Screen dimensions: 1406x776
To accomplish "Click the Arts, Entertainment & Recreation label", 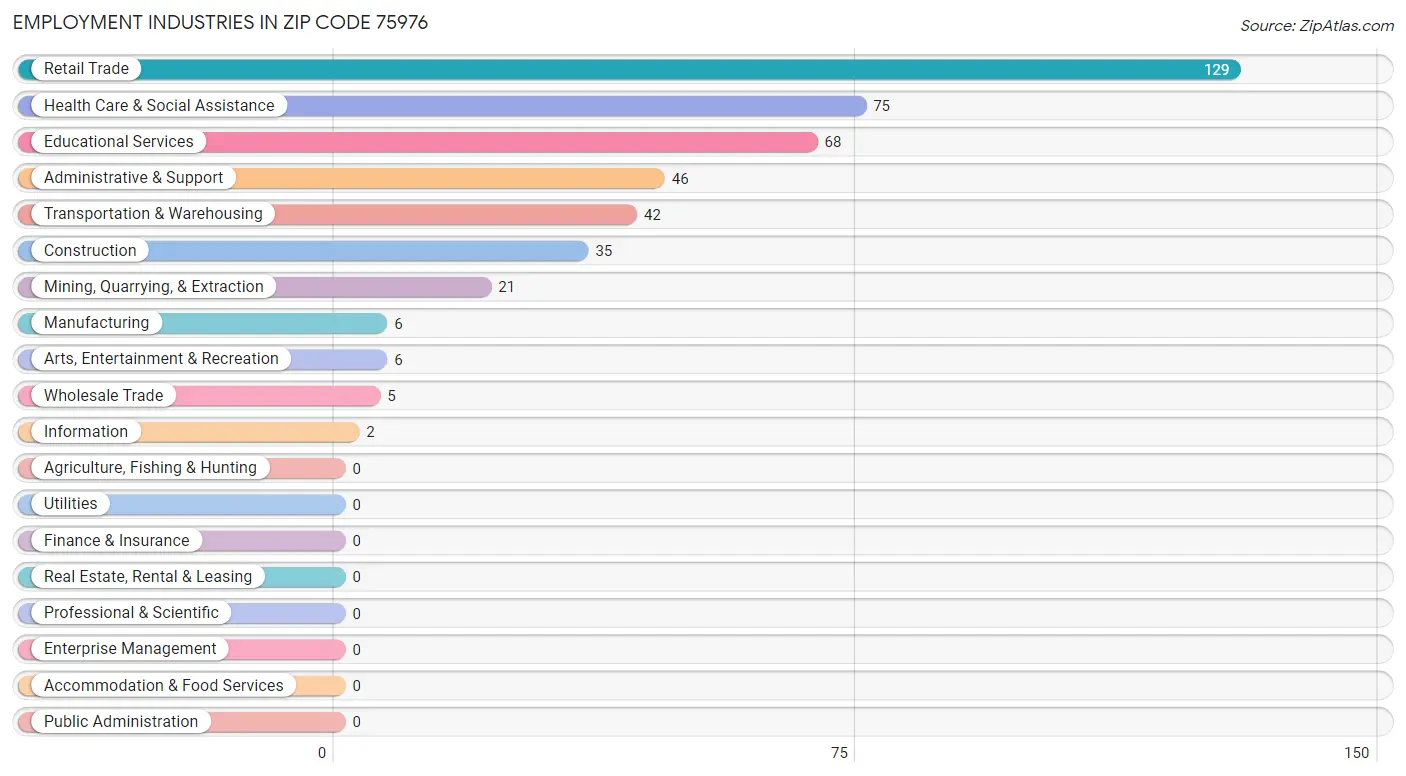I will [161, 358].
